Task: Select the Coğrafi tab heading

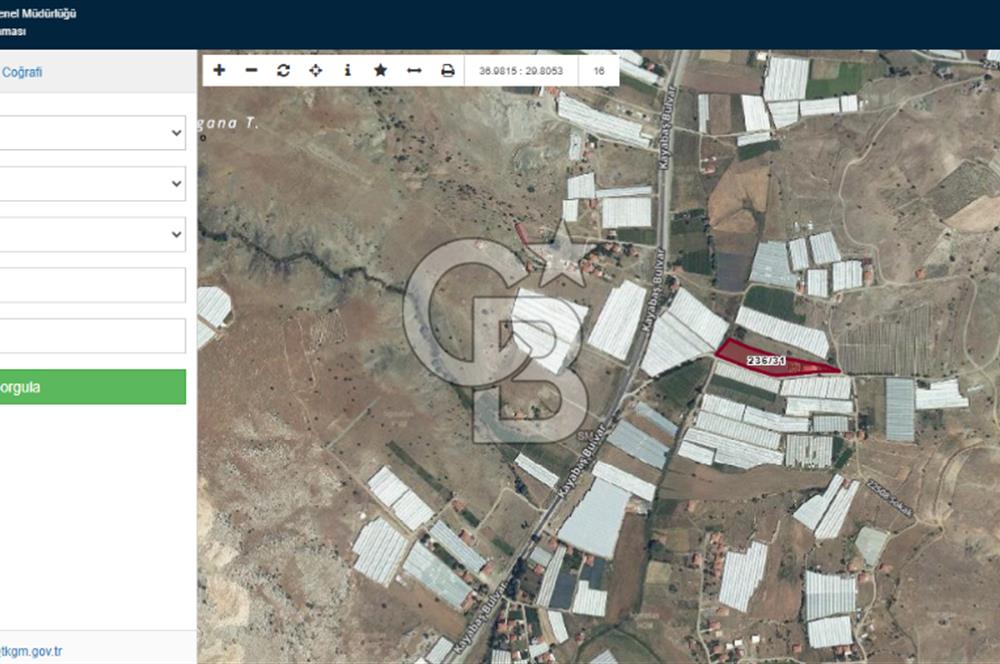Action: (x=22, y=72)
